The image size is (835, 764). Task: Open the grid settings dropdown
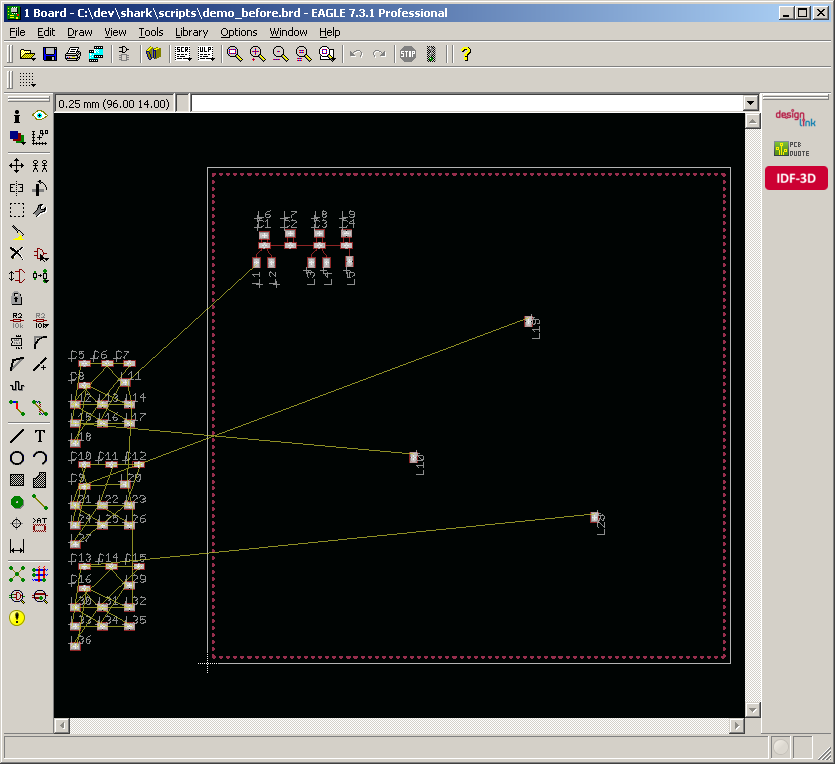pos(27,80)
